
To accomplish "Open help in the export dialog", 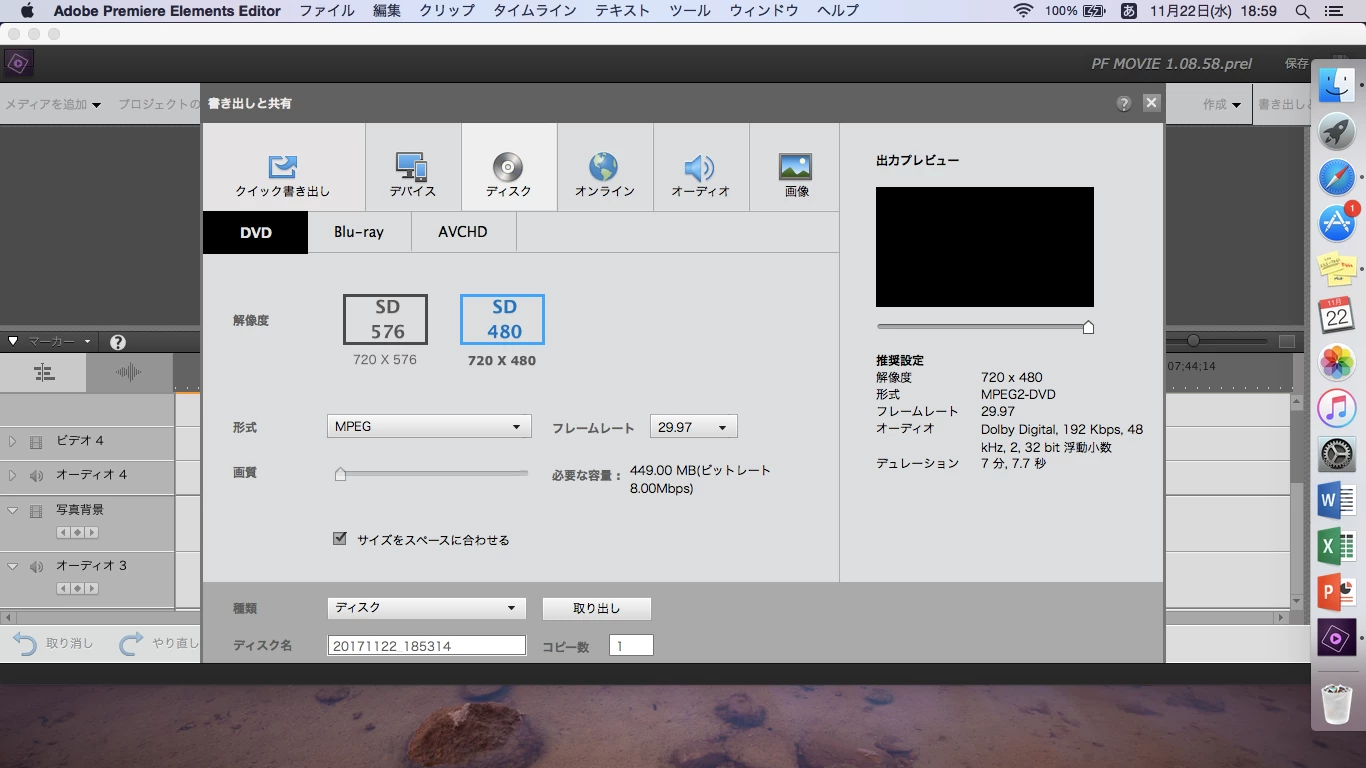I will click(x=1124, y=103).
